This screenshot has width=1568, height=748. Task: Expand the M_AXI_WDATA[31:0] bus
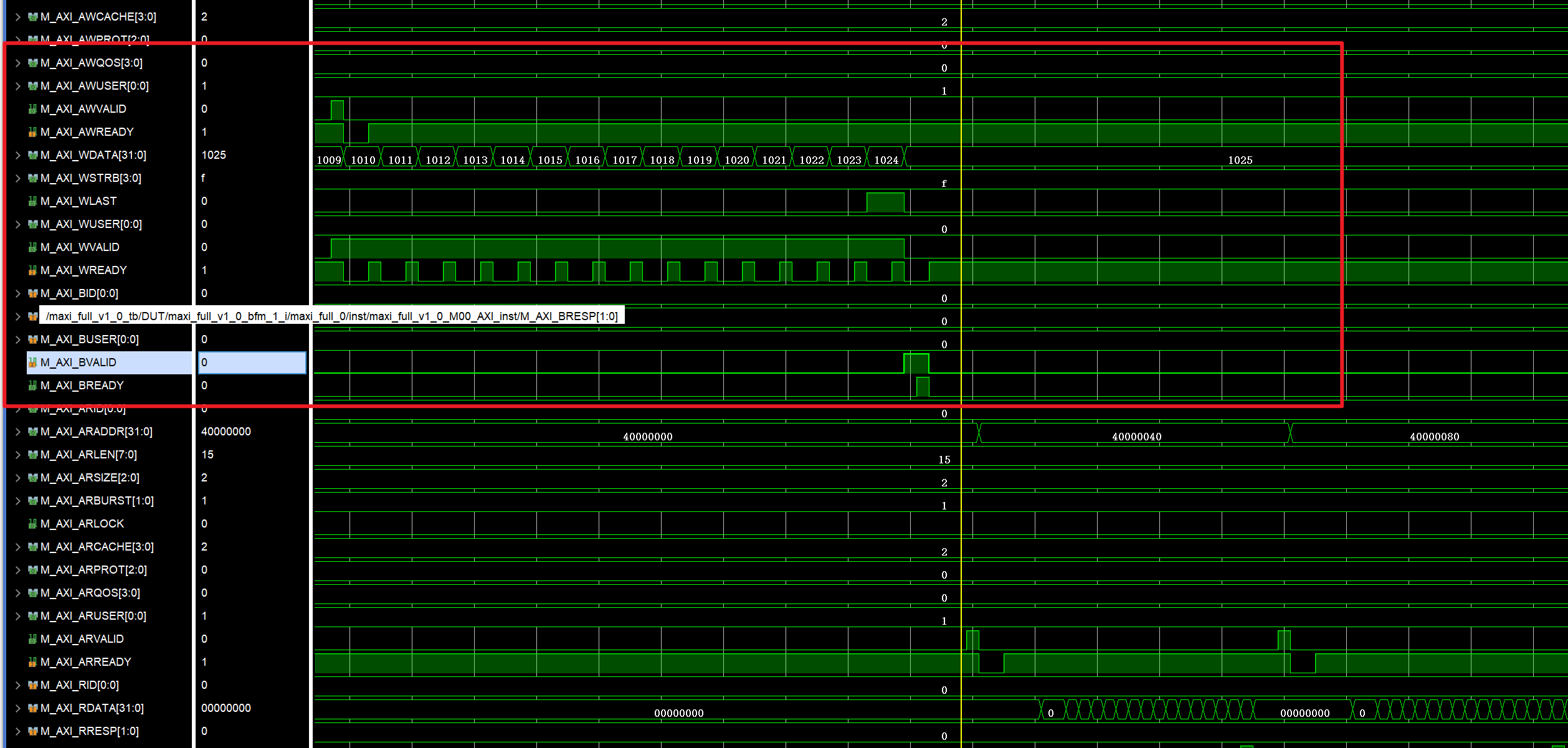(x=18, y=155)
